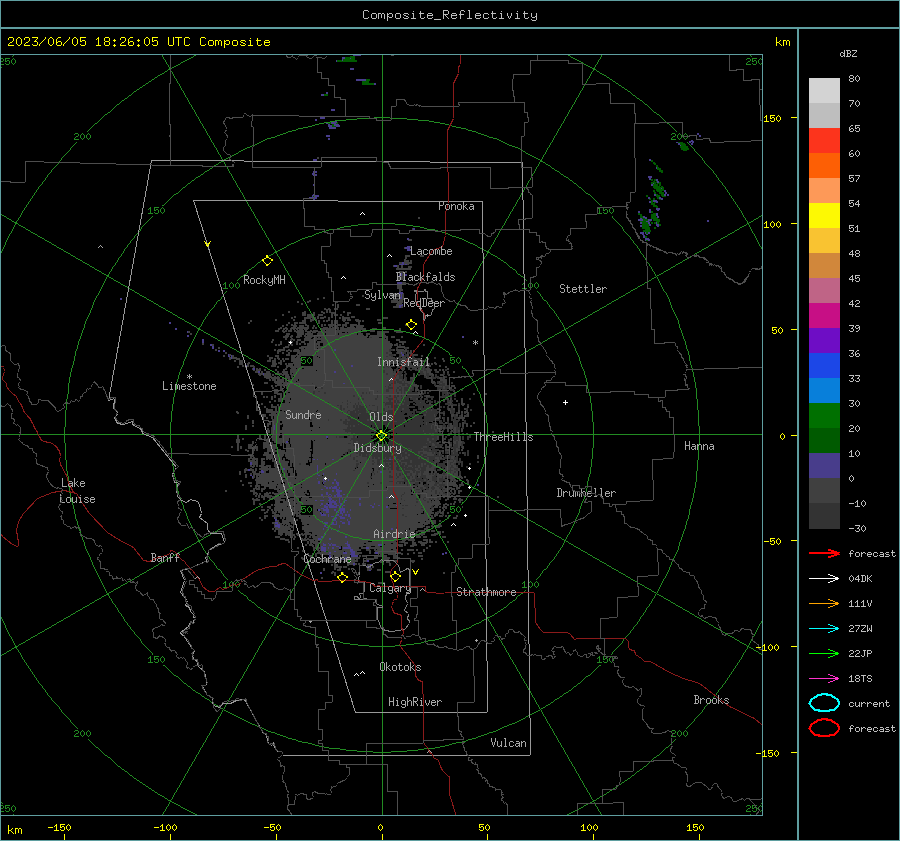Click the cyan 27ZW arrow legend icon
Viewport: 900px width, 841px height.
point(824,629)
